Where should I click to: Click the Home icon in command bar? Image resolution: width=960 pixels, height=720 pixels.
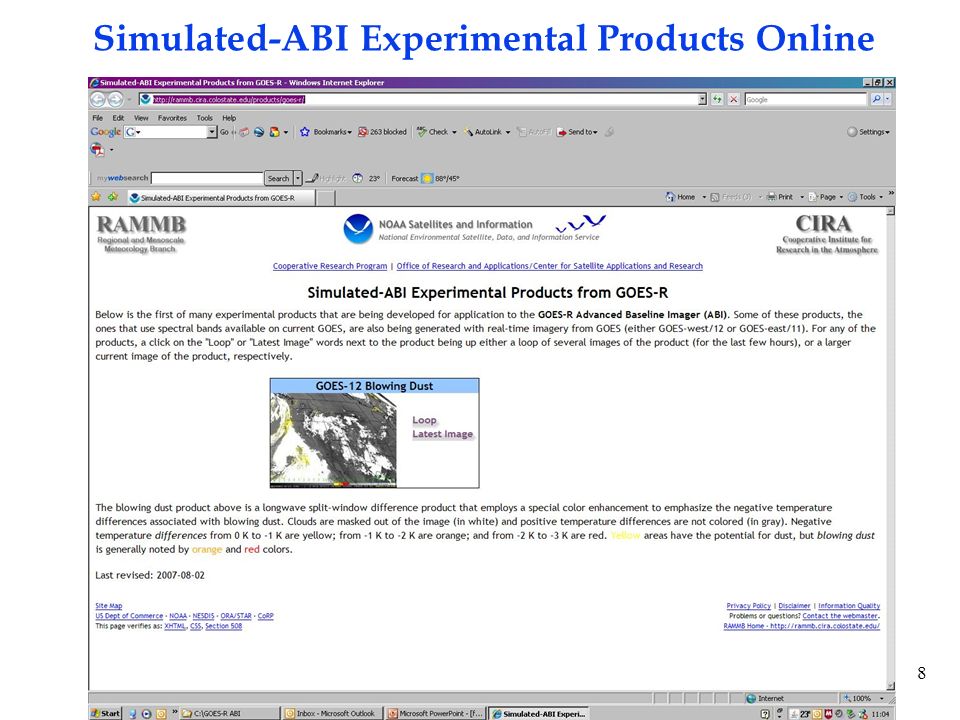pos(670,197)
